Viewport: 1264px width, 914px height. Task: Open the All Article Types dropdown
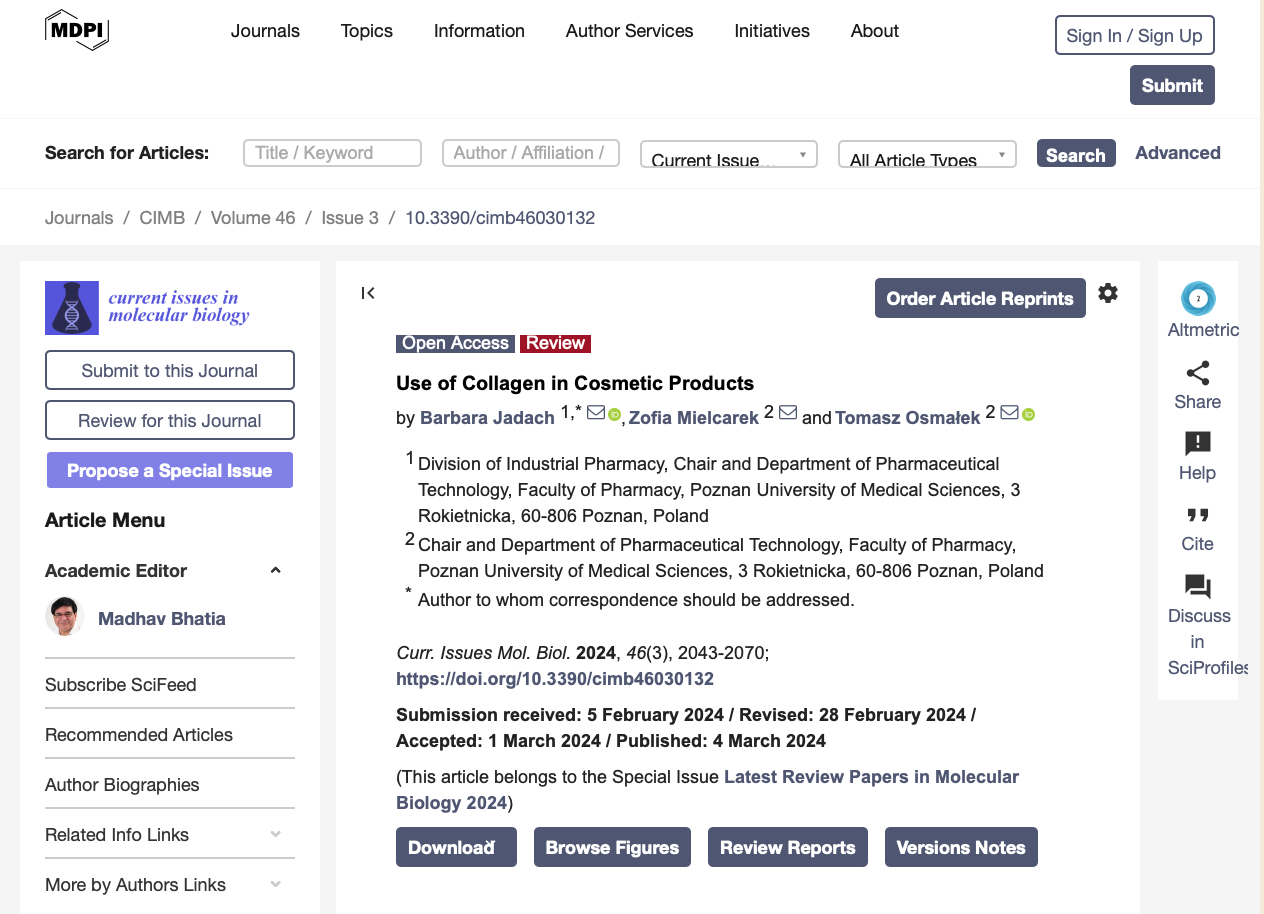pos(926,154)
